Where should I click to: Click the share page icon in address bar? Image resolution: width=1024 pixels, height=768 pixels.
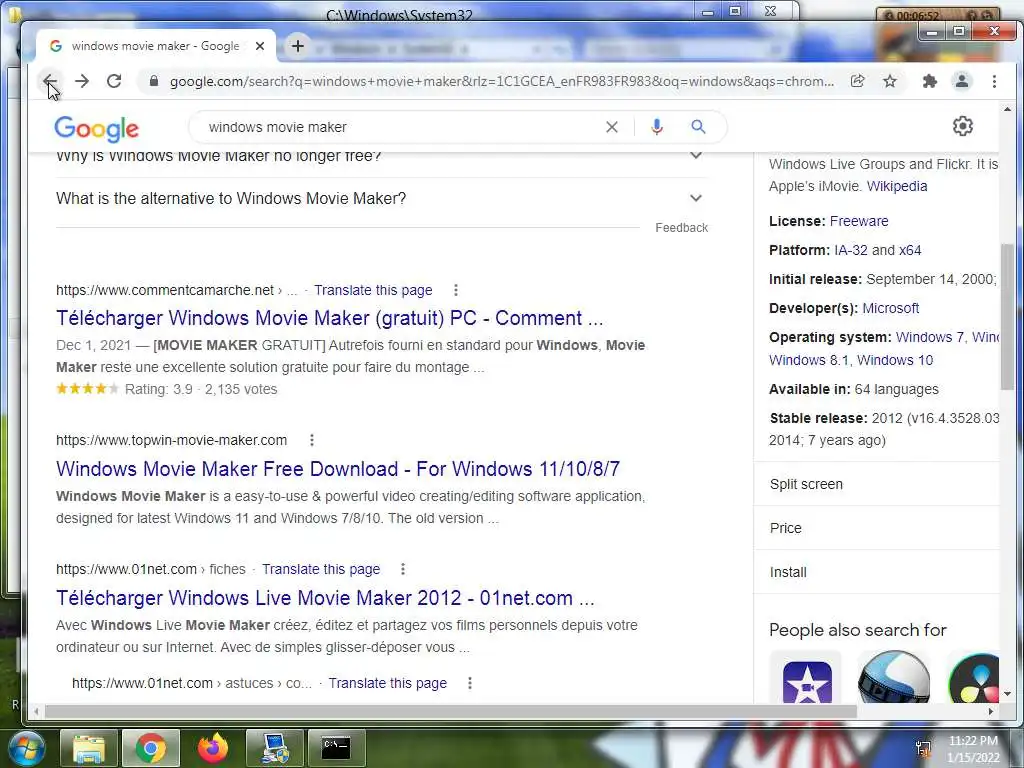(x=857, y=81)
